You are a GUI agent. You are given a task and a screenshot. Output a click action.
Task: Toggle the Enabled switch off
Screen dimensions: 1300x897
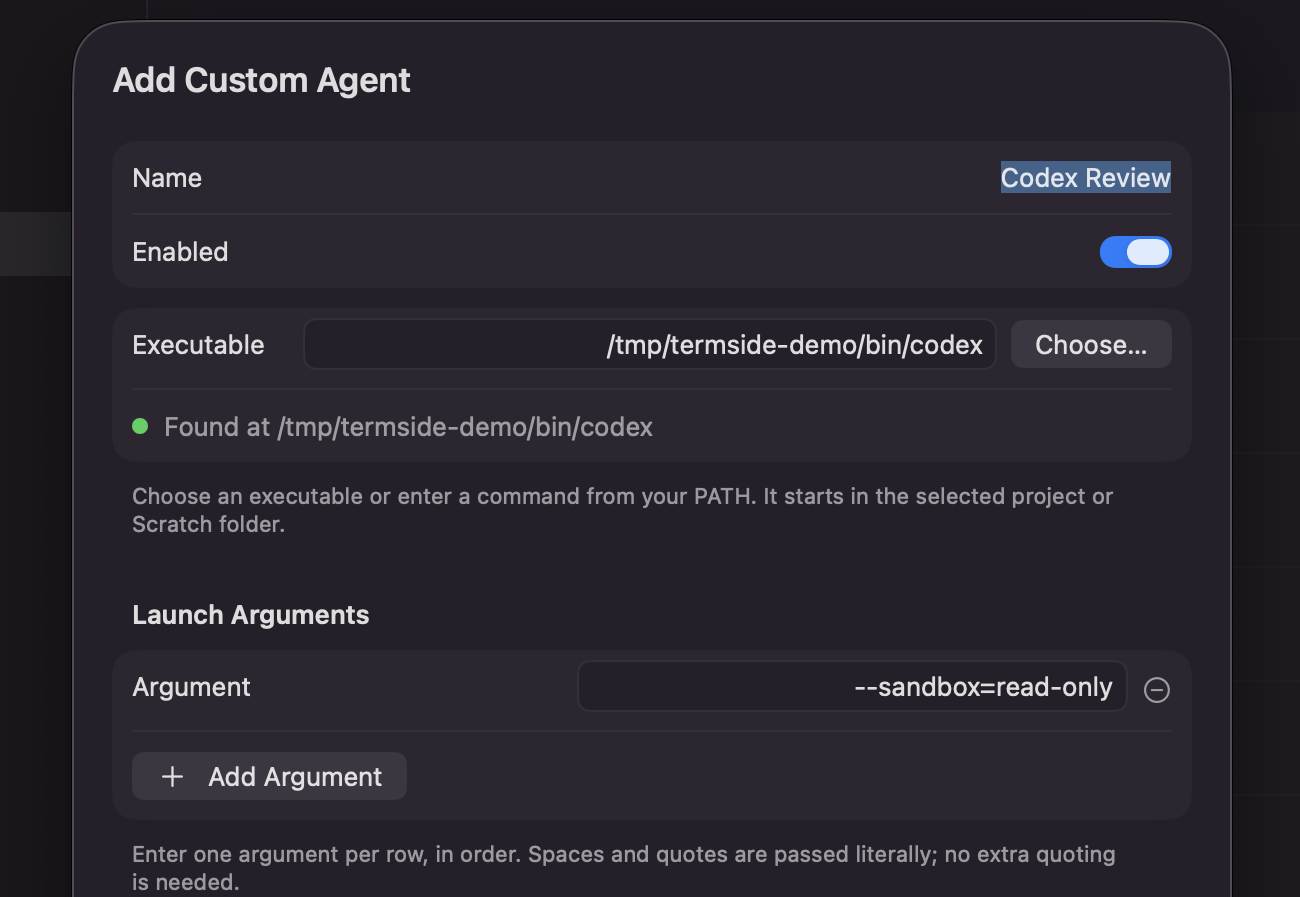(1135, 252)
